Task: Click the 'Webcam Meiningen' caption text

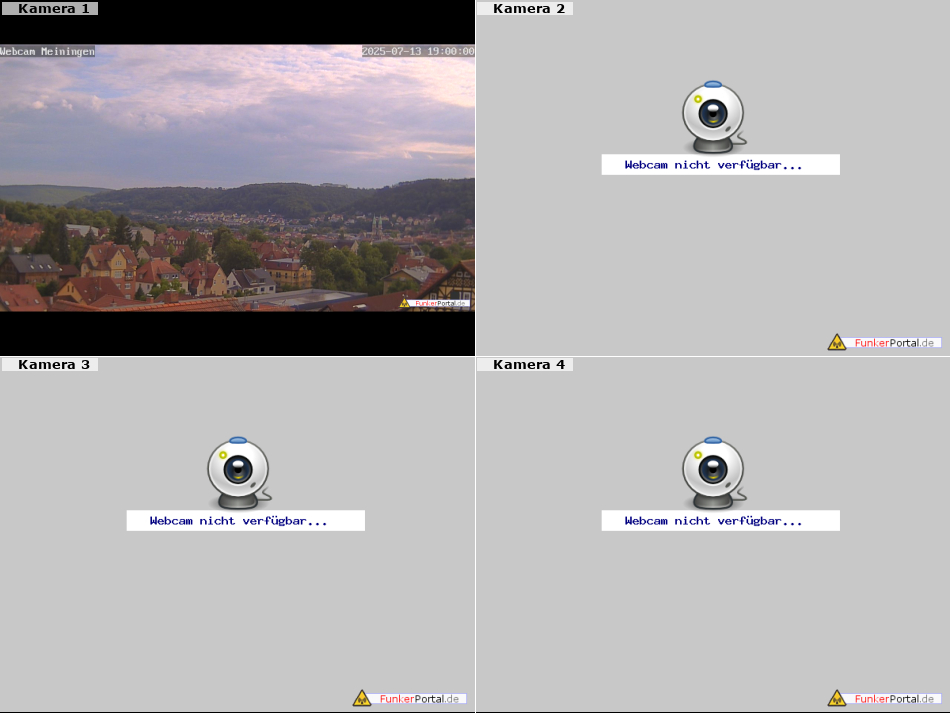Action: click(47, 51)
